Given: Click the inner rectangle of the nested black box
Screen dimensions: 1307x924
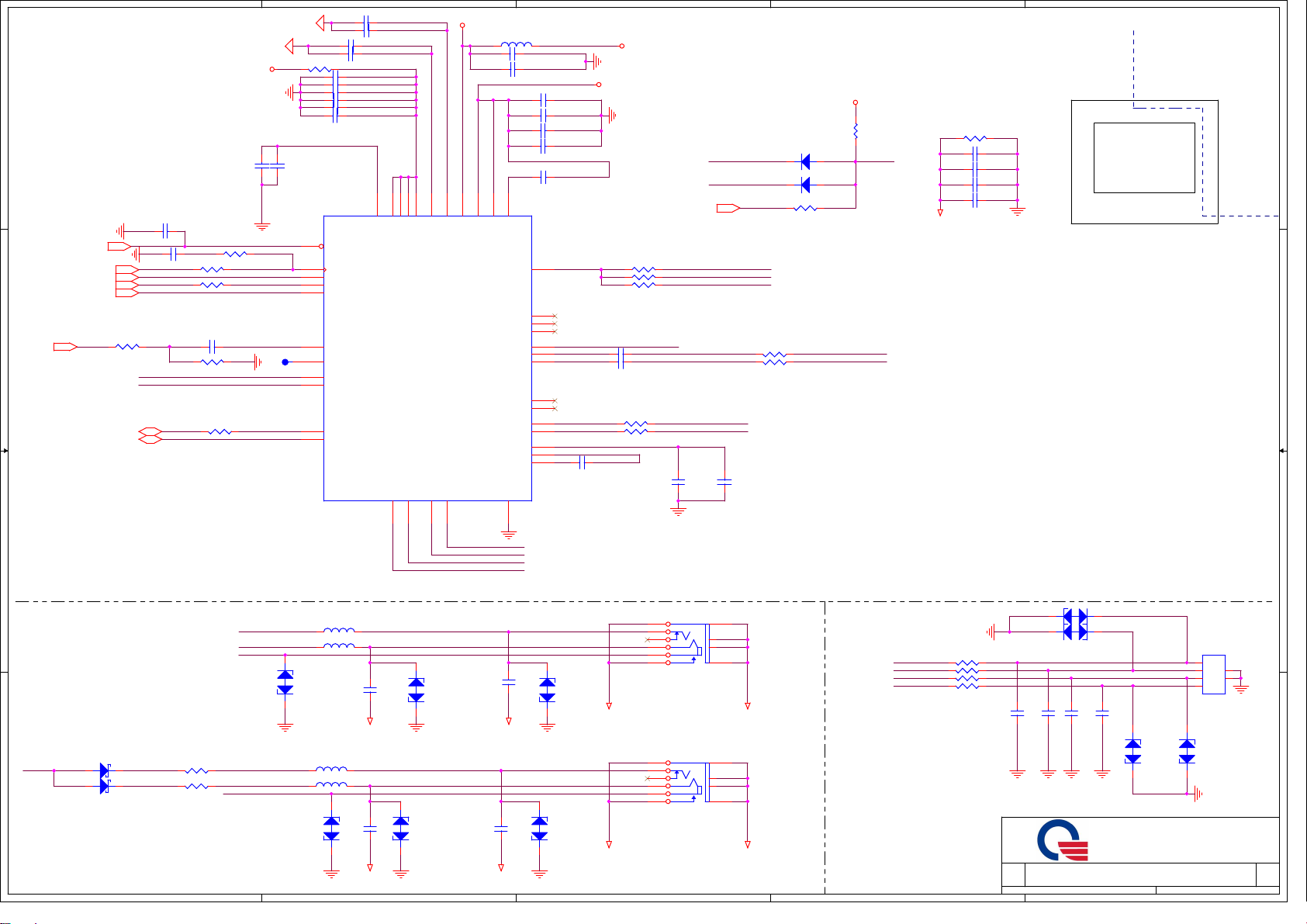Looking at the screenshot, I should tap(1143, 157).
